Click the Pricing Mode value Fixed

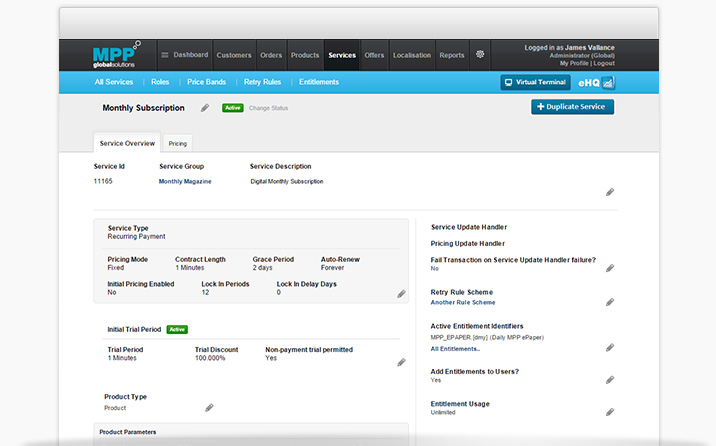coord(116,268)
